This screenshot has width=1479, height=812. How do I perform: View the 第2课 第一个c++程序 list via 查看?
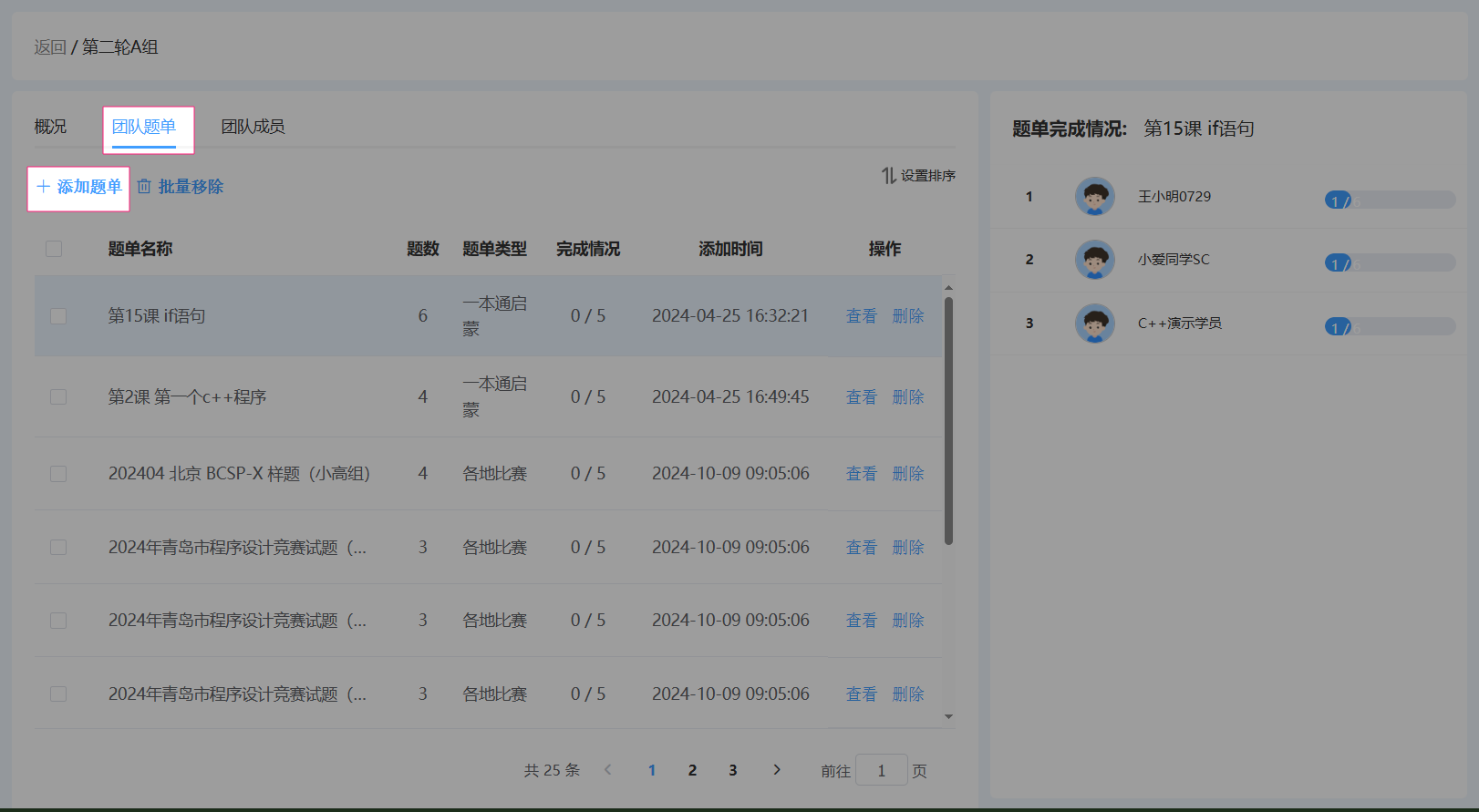[x=862, y=397]
